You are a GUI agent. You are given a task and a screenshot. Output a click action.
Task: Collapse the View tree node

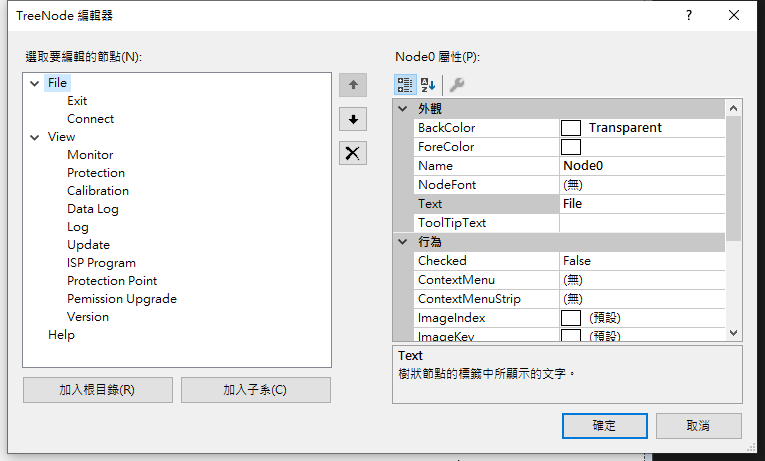(x=34, y=138)
